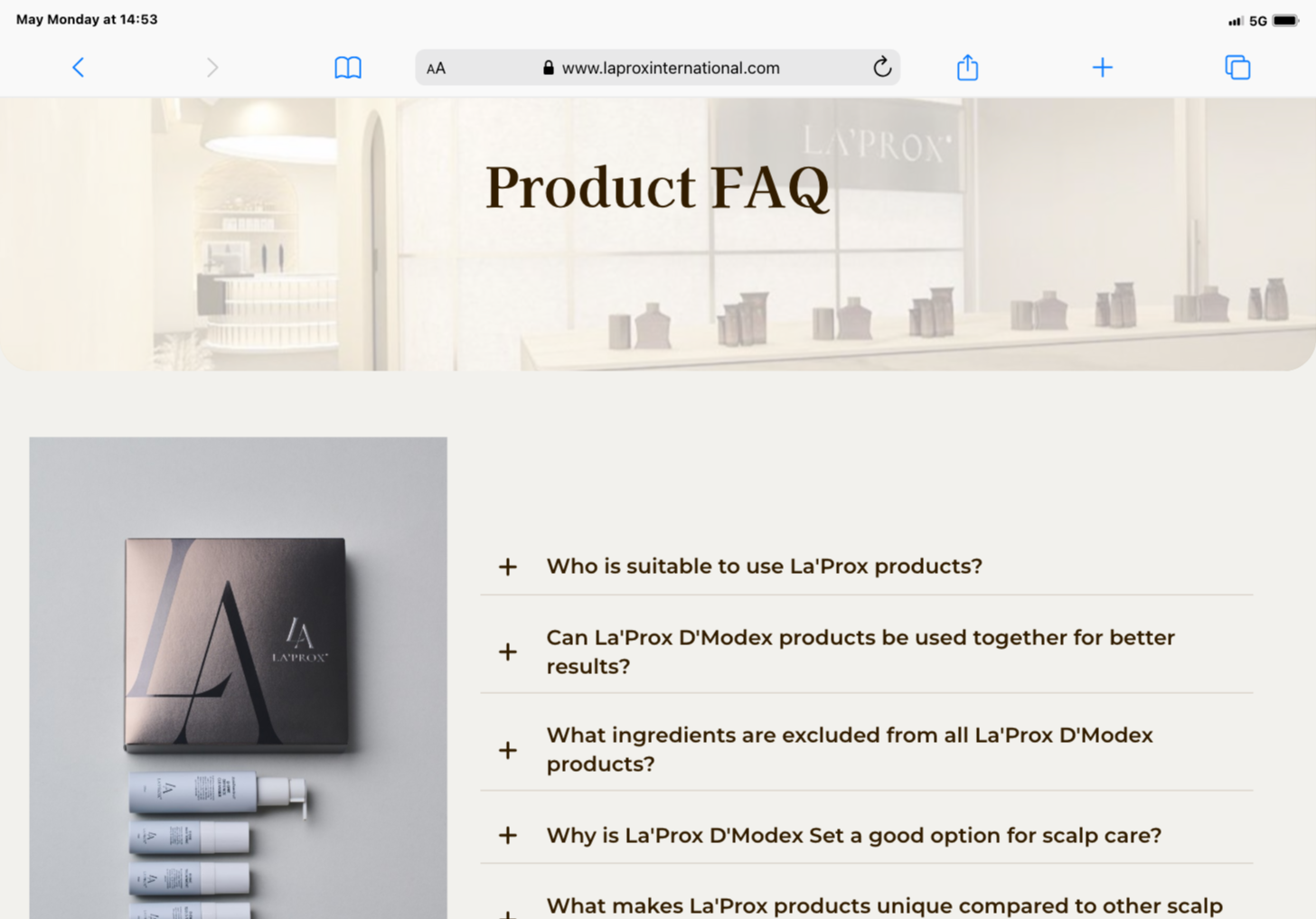Tap the lock icon in address bar
1316x919 pixels.
[x=548, y=68]
